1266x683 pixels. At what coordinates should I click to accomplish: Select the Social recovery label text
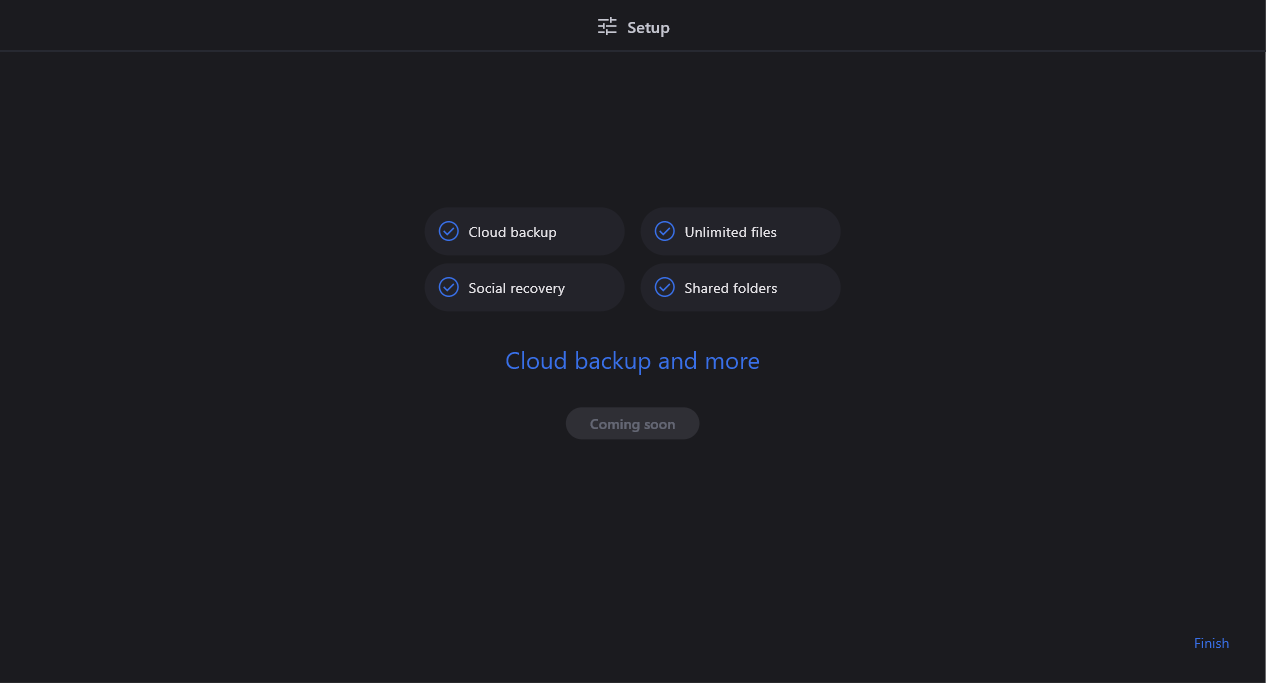click(x=516, y=288)
